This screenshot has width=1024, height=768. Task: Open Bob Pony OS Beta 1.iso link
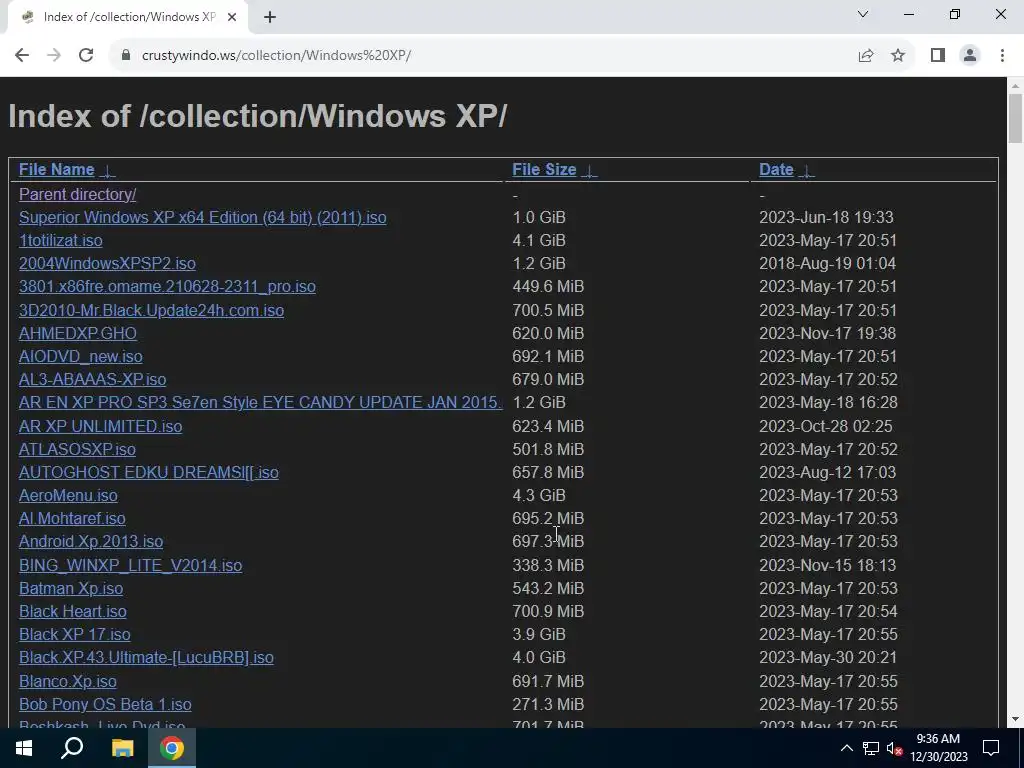(x=105, y=704)
